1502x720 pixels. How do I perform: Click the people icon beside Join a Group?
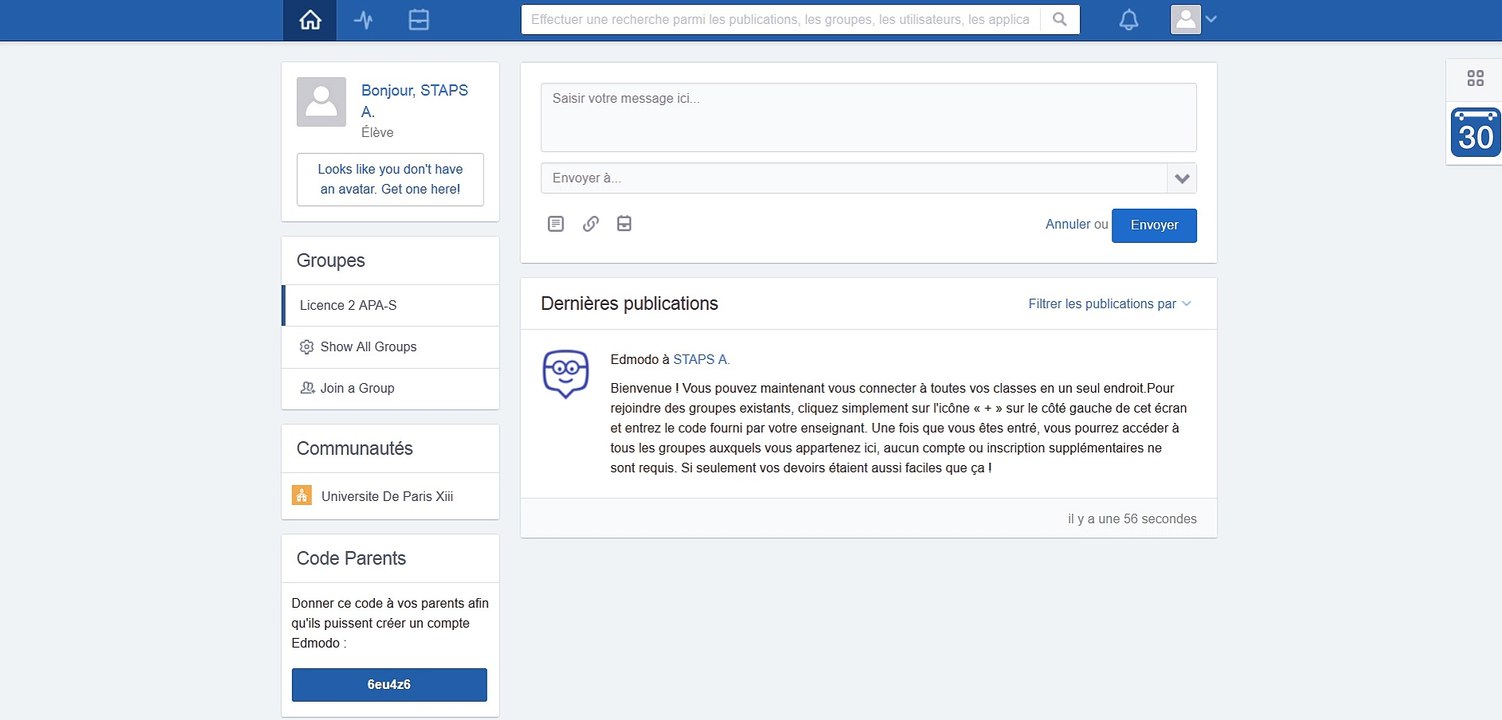pyautogui.click(x=307, y=388)
